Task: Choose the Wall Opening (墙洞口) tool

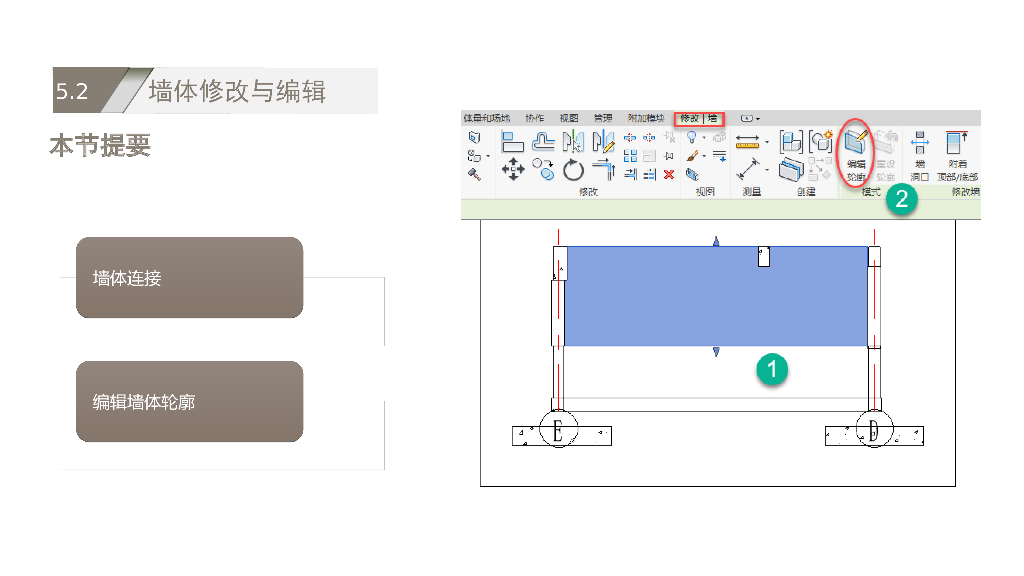Action: pyautogui.click(x=919, y=155)
